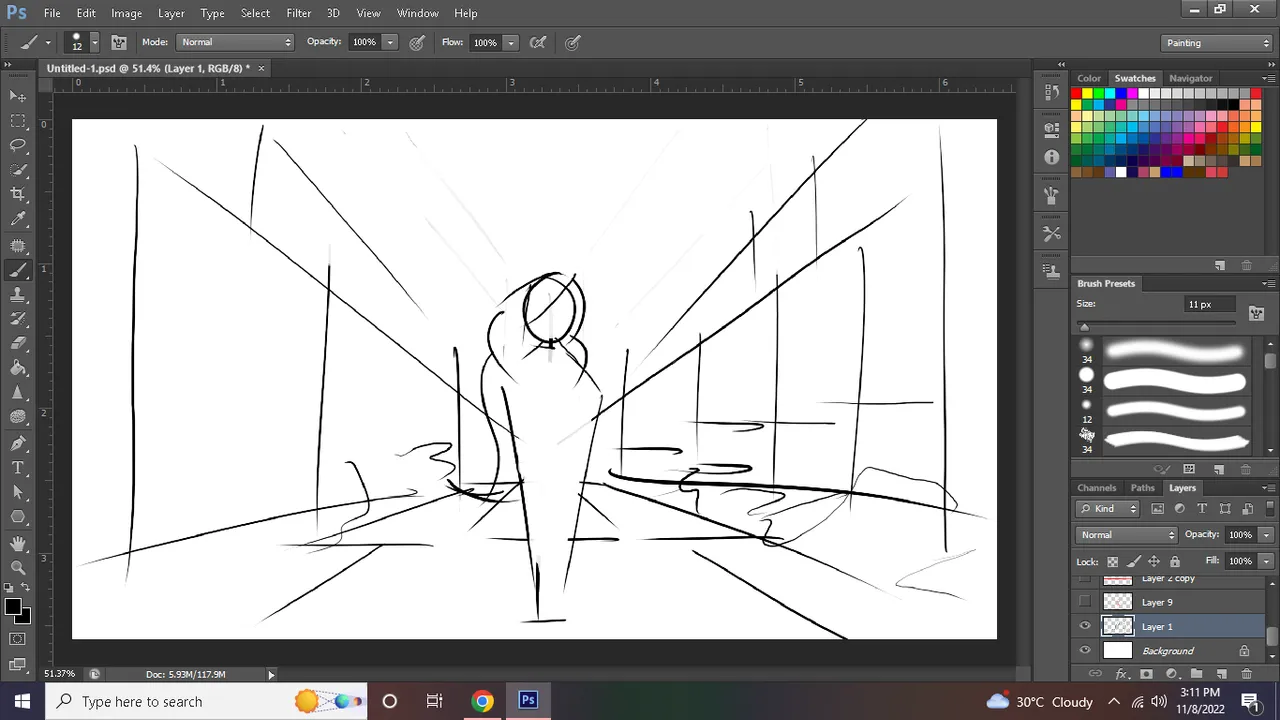The width and height of the screenshot is (1280, 720).
Task: Open the layer Fill dropdown arrow
Action: click(1266, 561)
